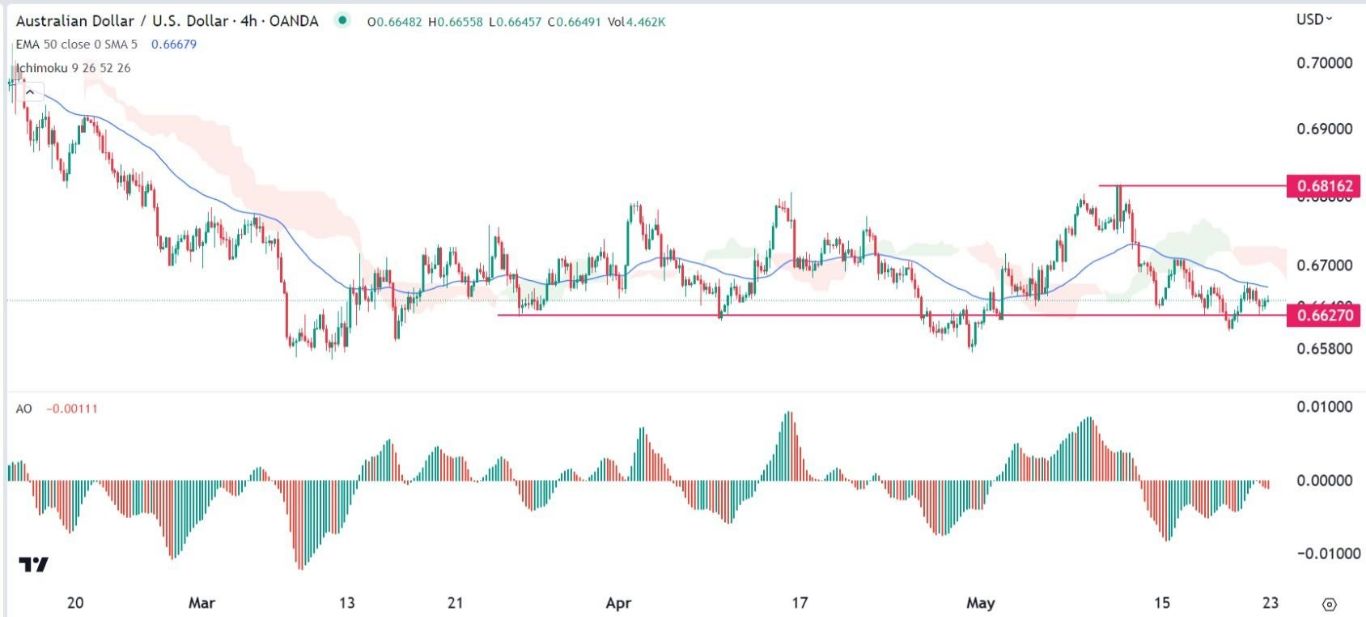
Task: Click the 17 date label on the time axis
Action: [x=799, y=603]
